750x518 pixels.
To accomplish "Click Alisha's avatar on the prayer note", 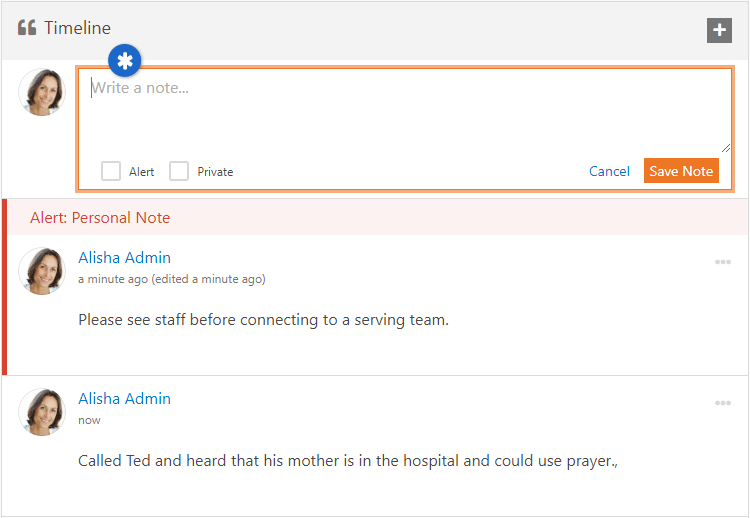I will pos(42,412).
